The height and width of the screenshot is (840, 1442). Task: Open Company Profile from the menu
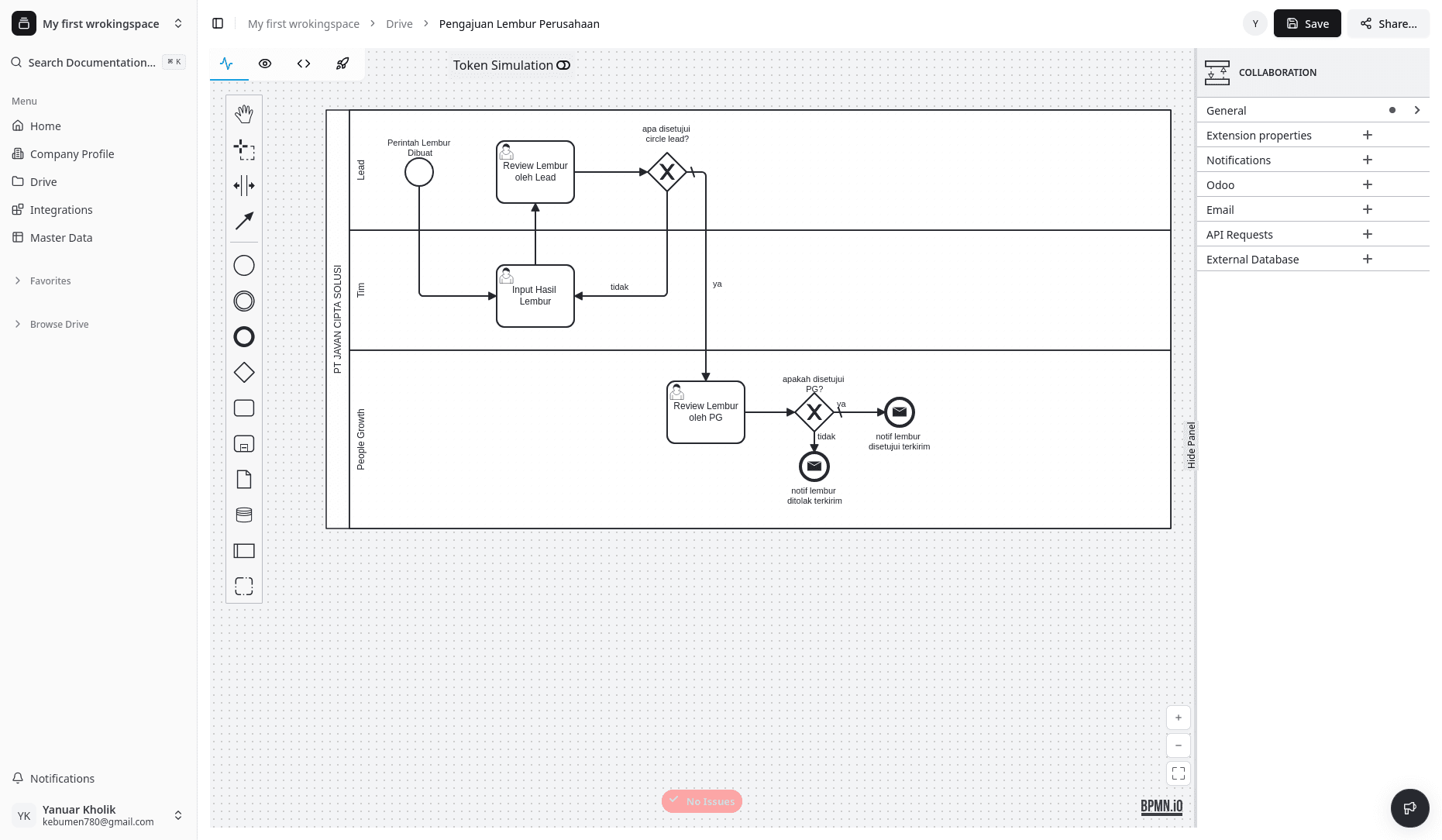72,154
